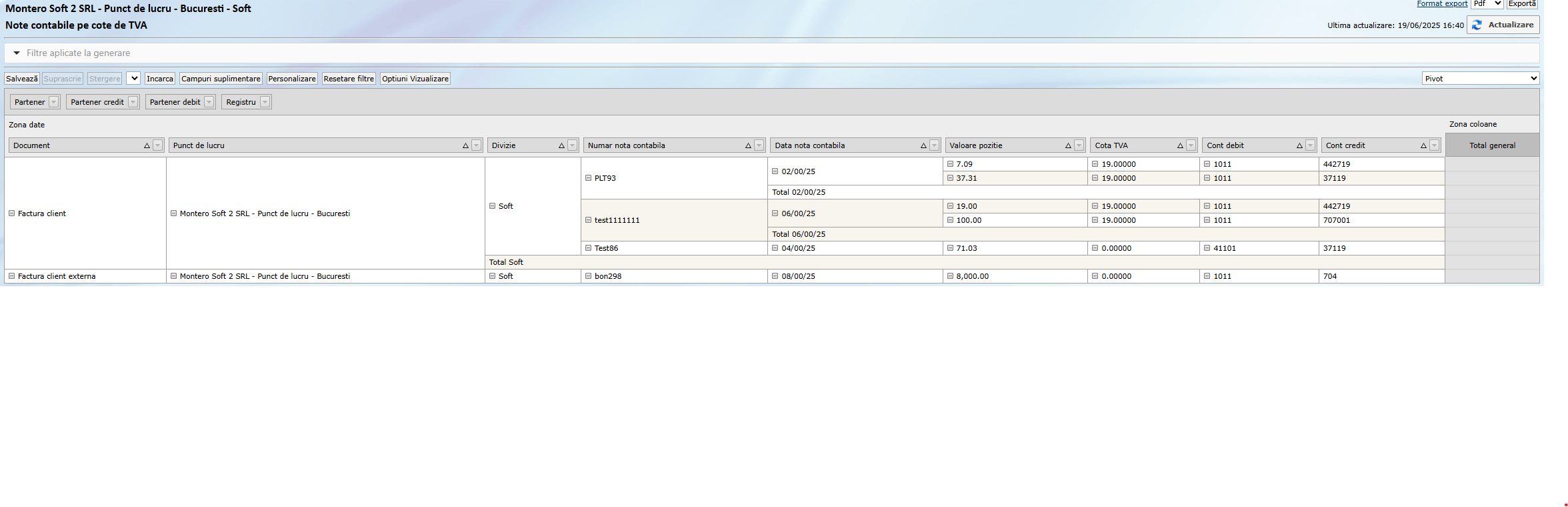This screenshot has width=1568, height=507.
Task: Click sort triangle on Cota TVA header
Action: click(1180, 145)
